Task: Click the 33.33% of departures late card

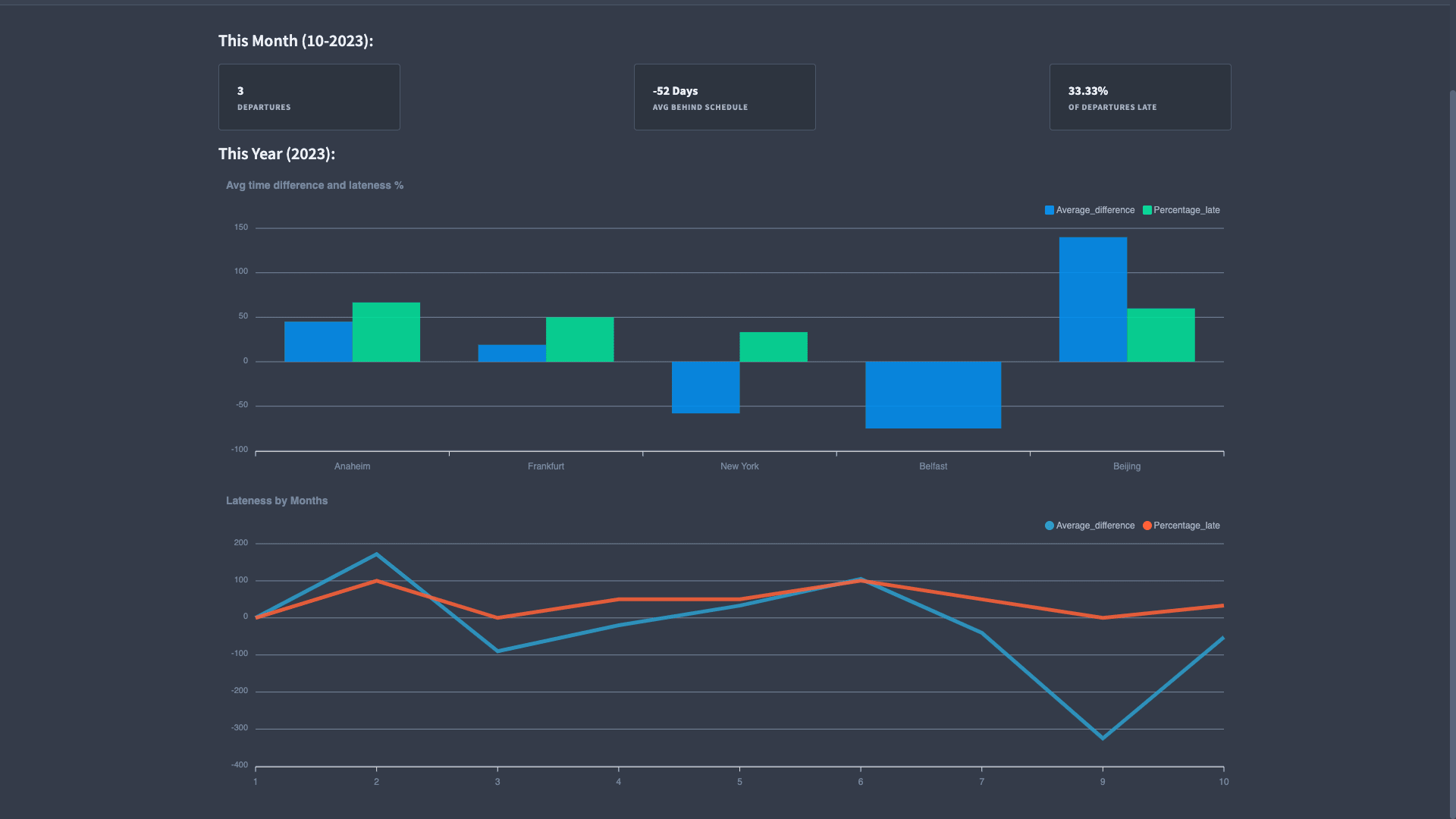Action: coord(1141,97)
